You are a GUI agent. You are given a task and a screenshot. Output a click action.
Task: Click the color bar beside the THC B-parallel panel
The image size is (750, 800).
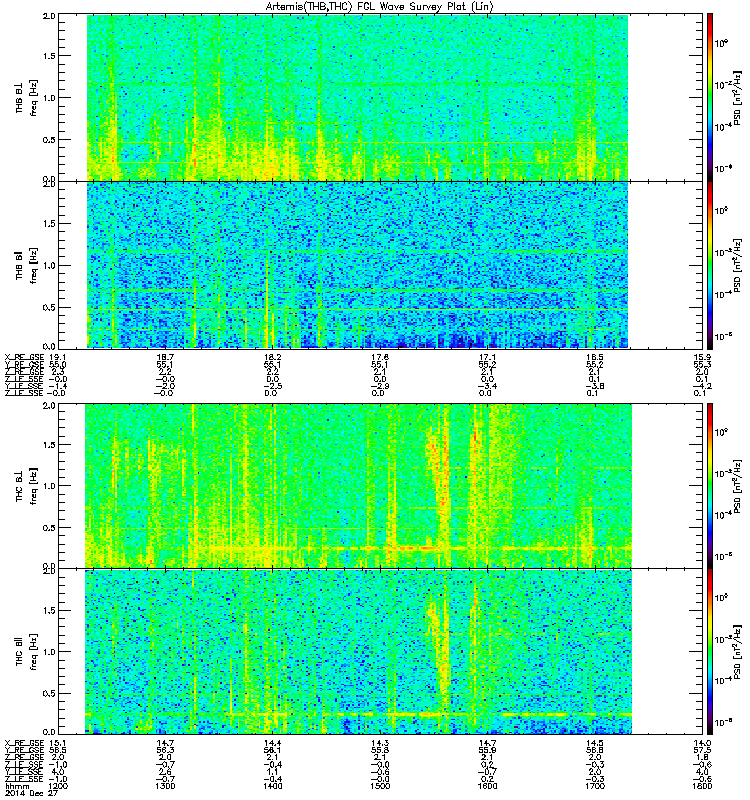pyautogui.click(x=710, y=652)
